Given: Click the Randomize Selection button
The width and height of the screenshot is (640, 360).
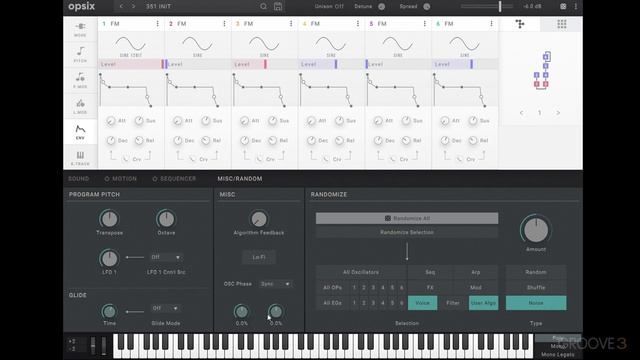Looking at the screenshot, I should [x=407, y=232].
